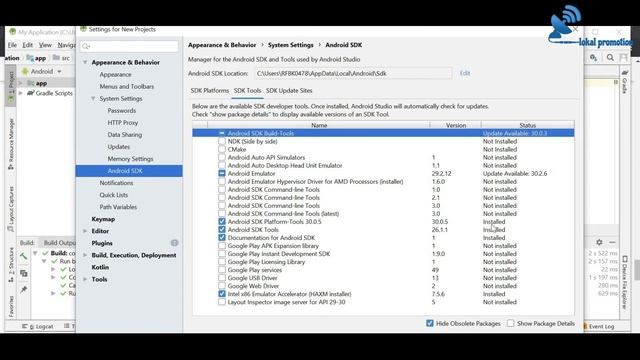Click the Project side tab
The image size is (640, 360).
point(11,87)
